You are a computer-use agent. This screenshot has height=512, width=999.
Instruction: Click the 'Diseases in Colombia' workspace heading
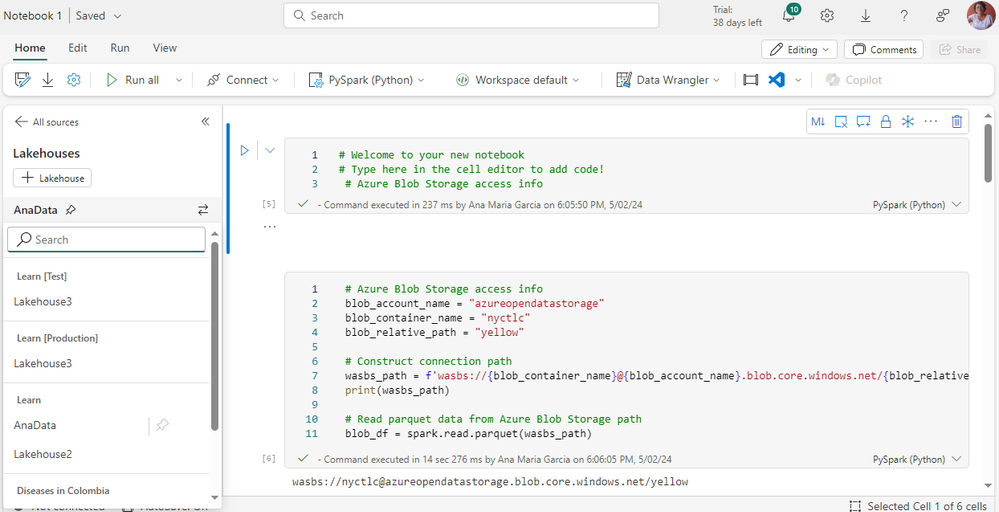(x=63, y=490)
